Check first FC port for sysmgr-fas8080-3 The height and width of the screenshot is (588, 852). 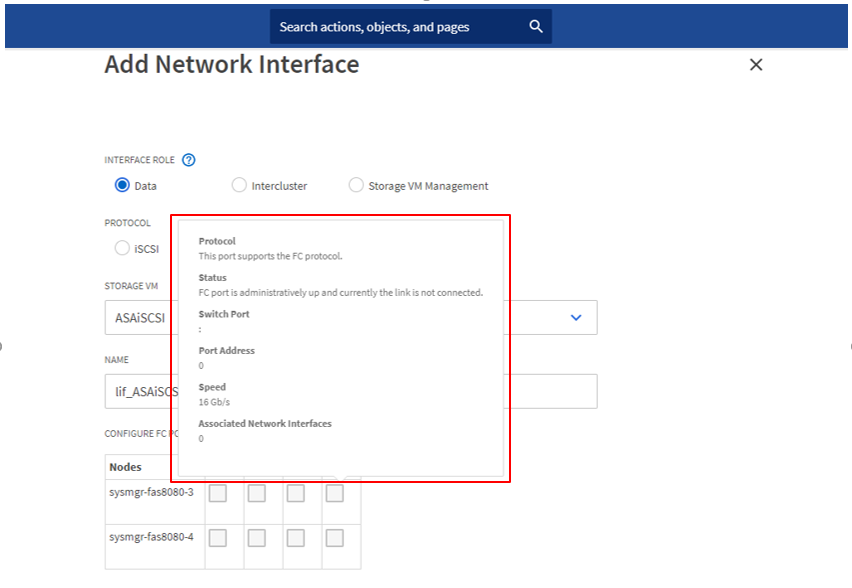(x=217, y=493)
